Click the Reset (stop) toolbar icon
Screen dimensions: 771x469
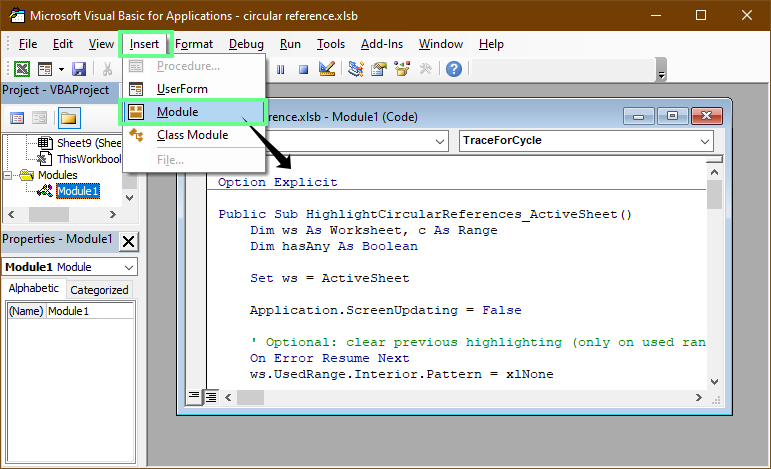[303, 69]
